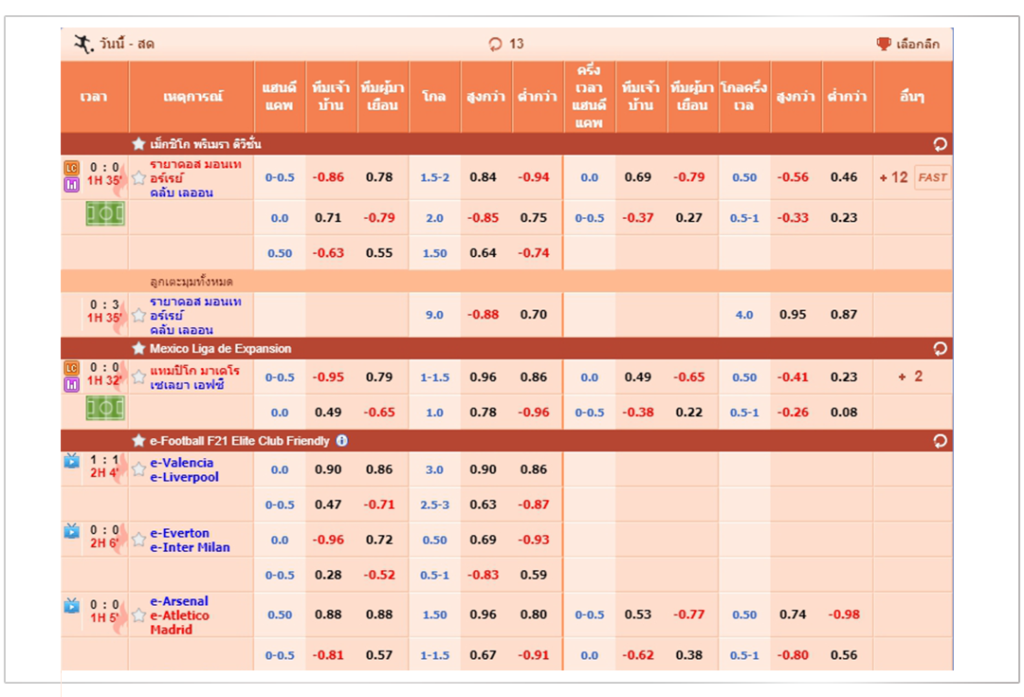Screen dimensions: 1024x697
Task: Select half-time corners over odds 0.95
Action: [x=792, y=314]
